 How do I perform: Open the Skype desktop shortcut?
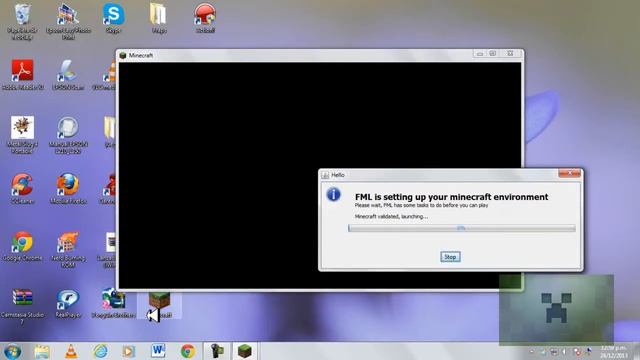click(113, 18)
